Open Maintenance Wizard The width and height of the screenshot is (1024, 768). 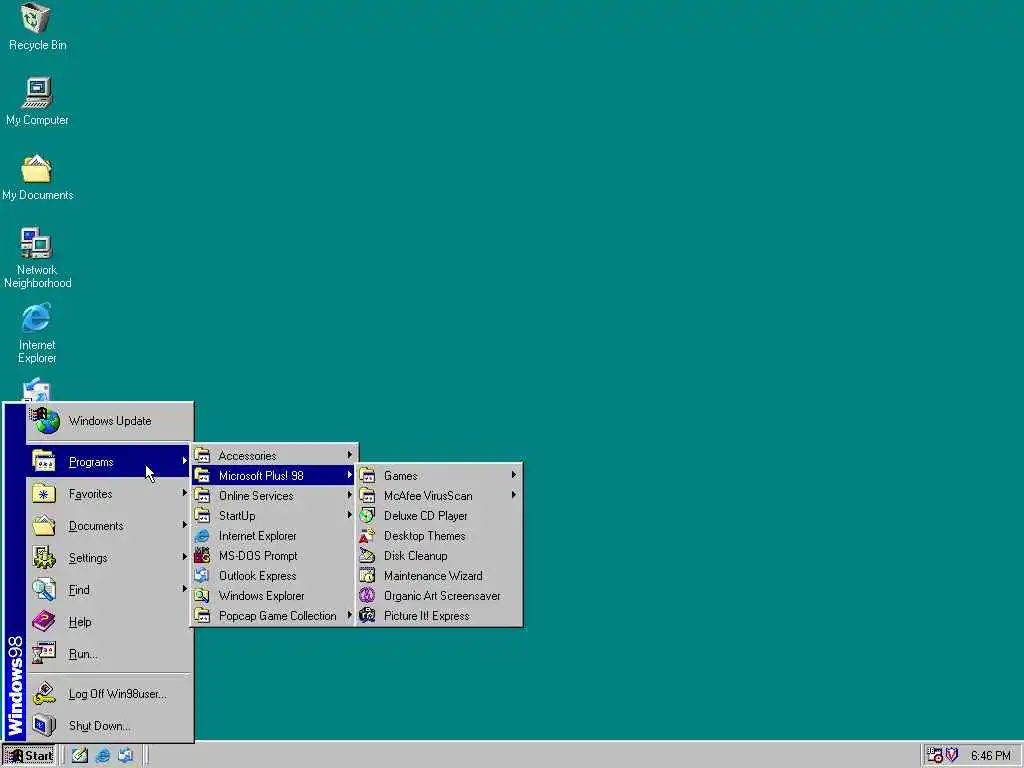click(439, 576)
